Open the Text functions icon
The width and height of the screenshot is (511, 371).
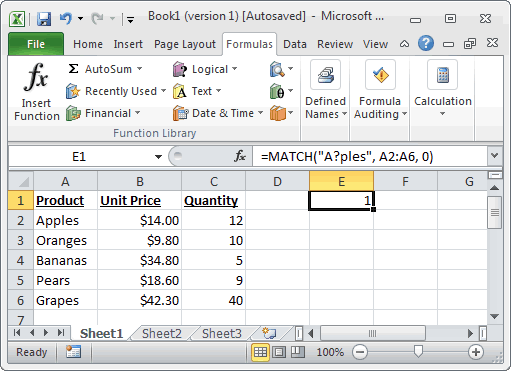click(180, 91)
